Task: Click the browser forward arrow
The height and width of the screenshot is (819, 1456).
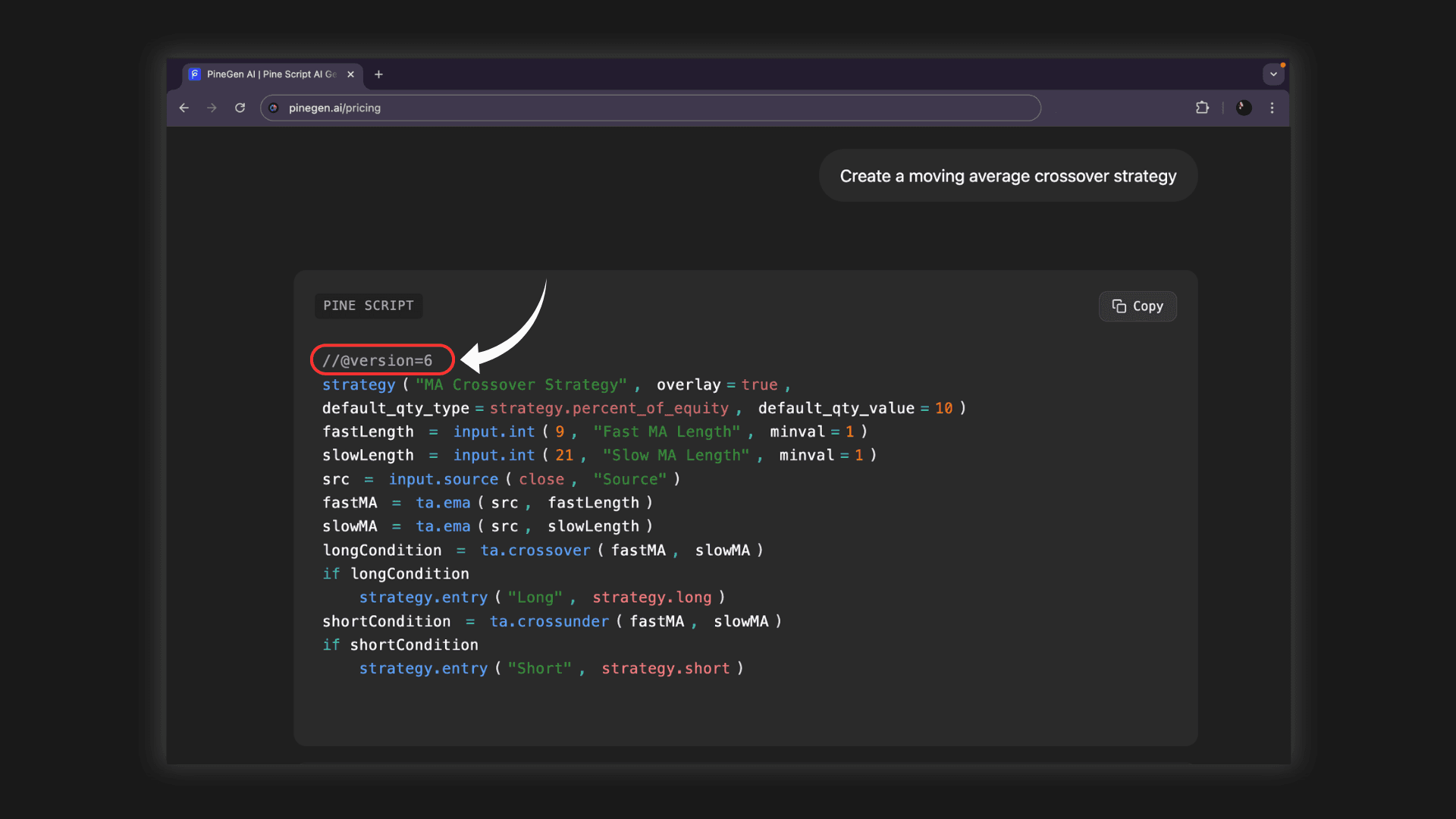Action: pyautogui.click(x=212, y=108)
